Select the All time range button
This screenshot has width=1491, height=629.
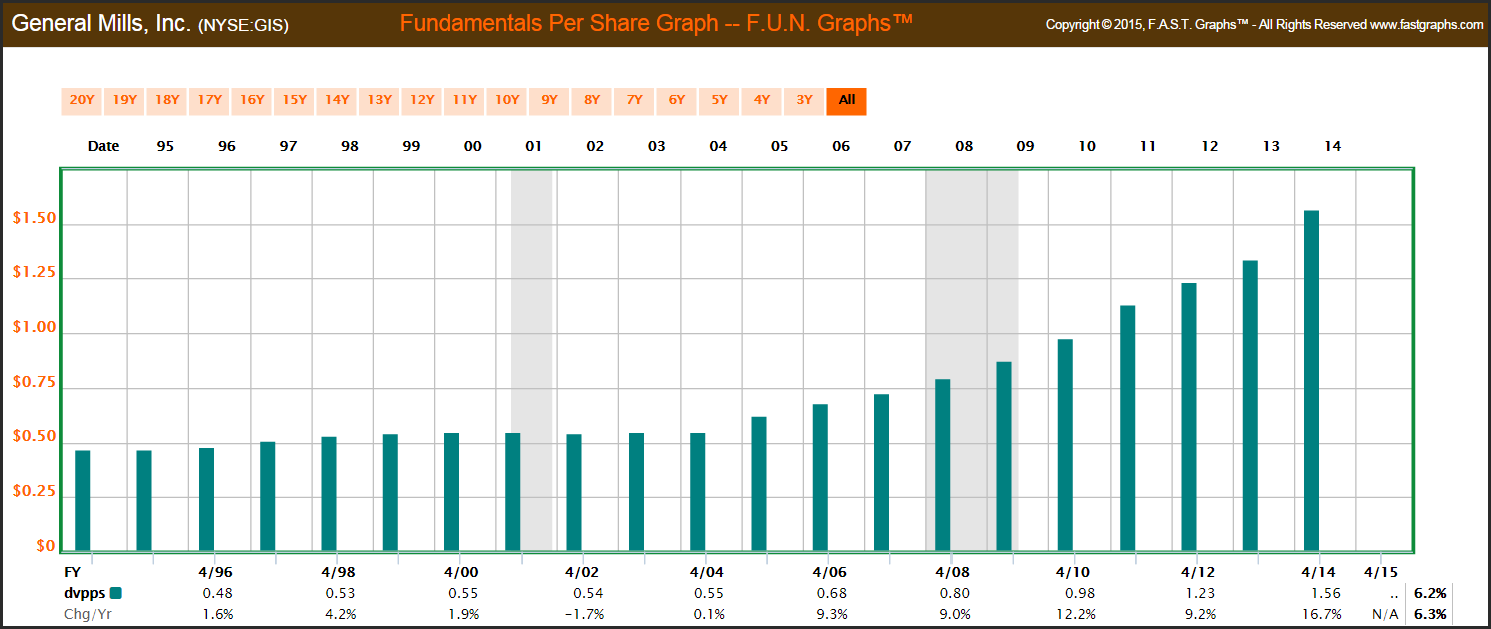[x=846, y=100]
